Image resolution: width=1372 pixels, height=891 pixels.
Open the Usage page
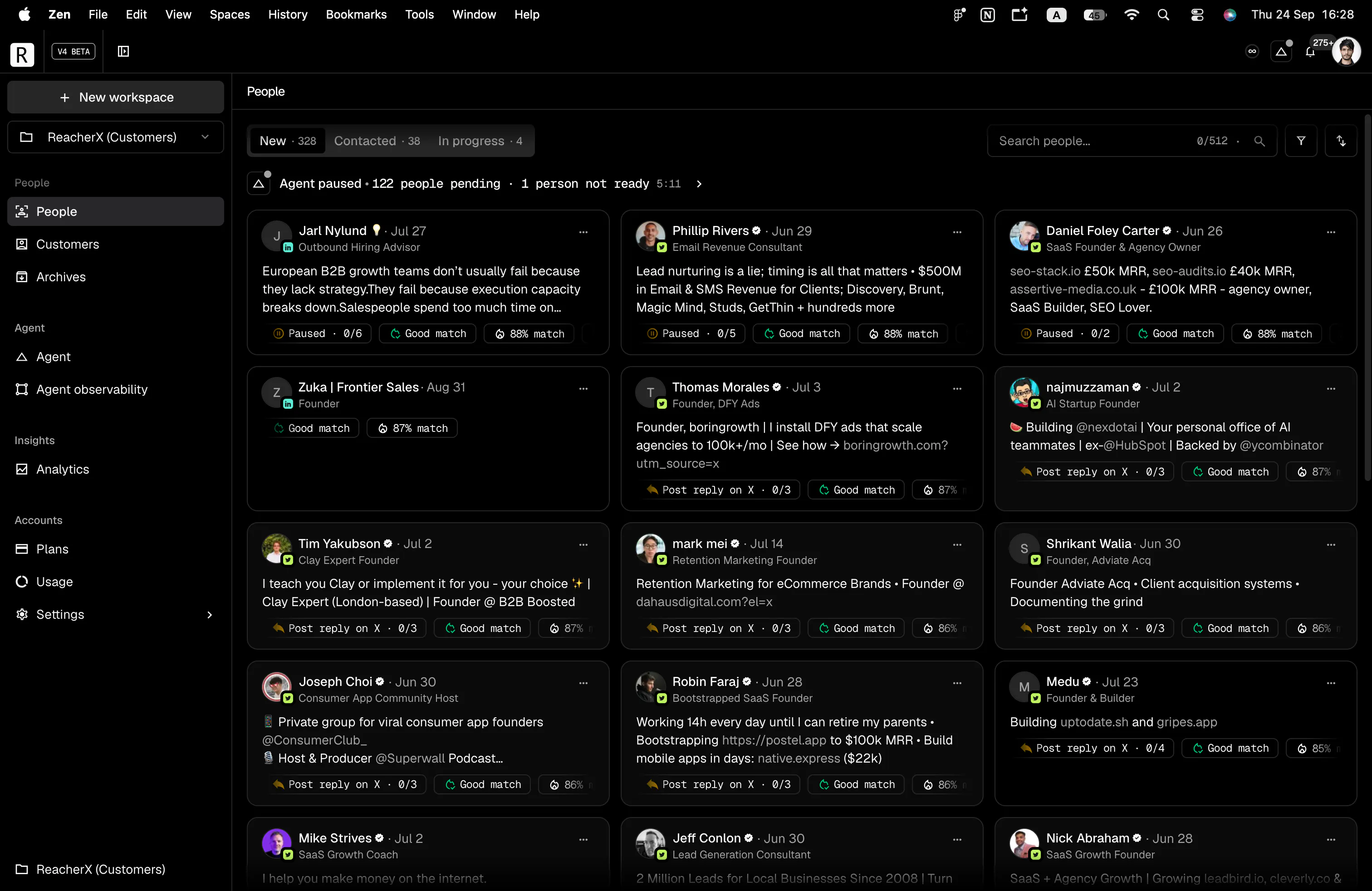115,582
